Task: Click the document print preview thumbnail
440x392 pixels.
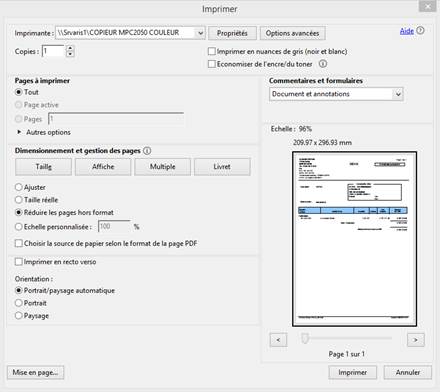Action: coord(354,239)
